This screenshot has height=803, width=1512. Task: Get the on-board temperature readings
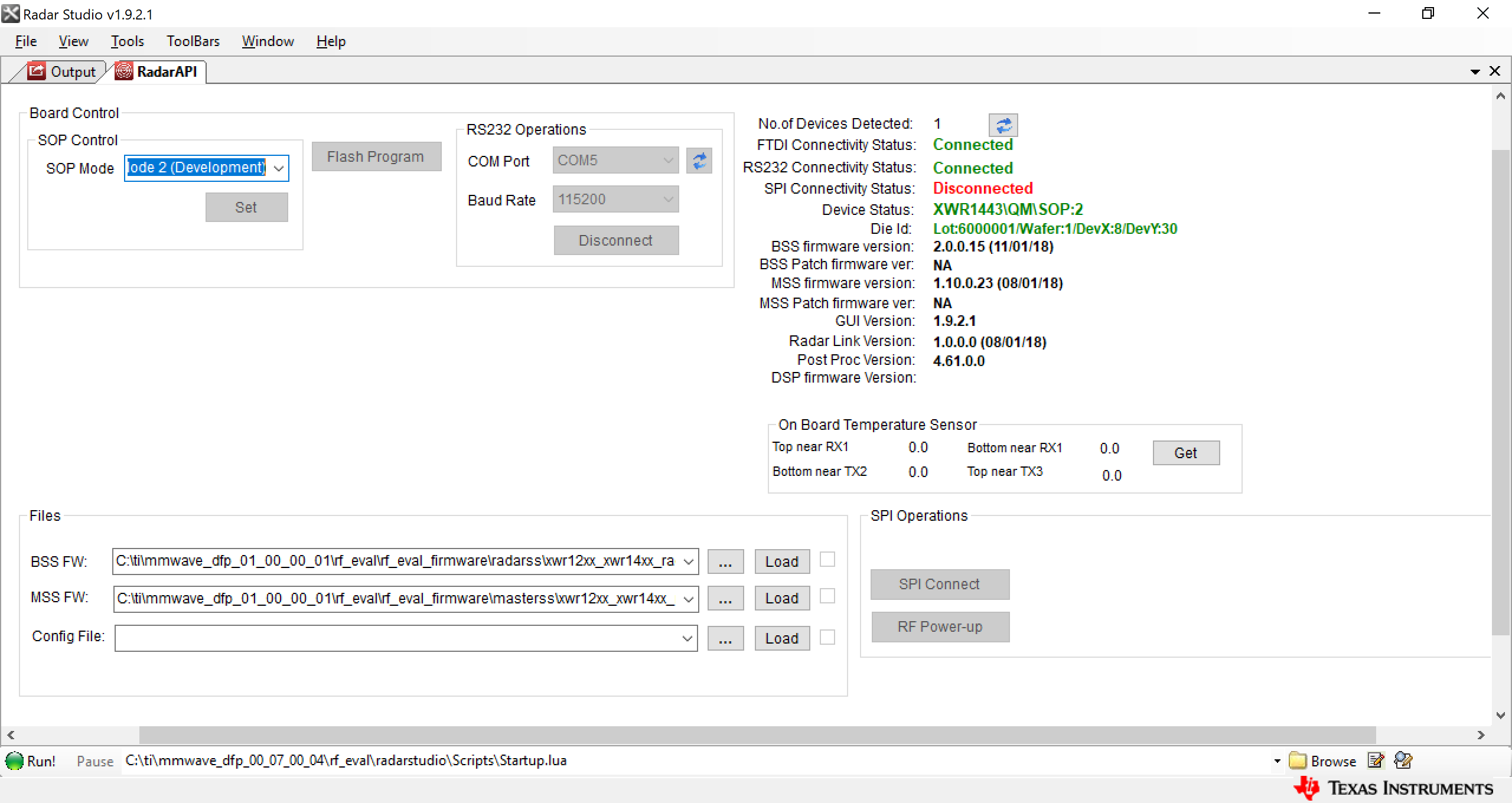click(1186, 453)
